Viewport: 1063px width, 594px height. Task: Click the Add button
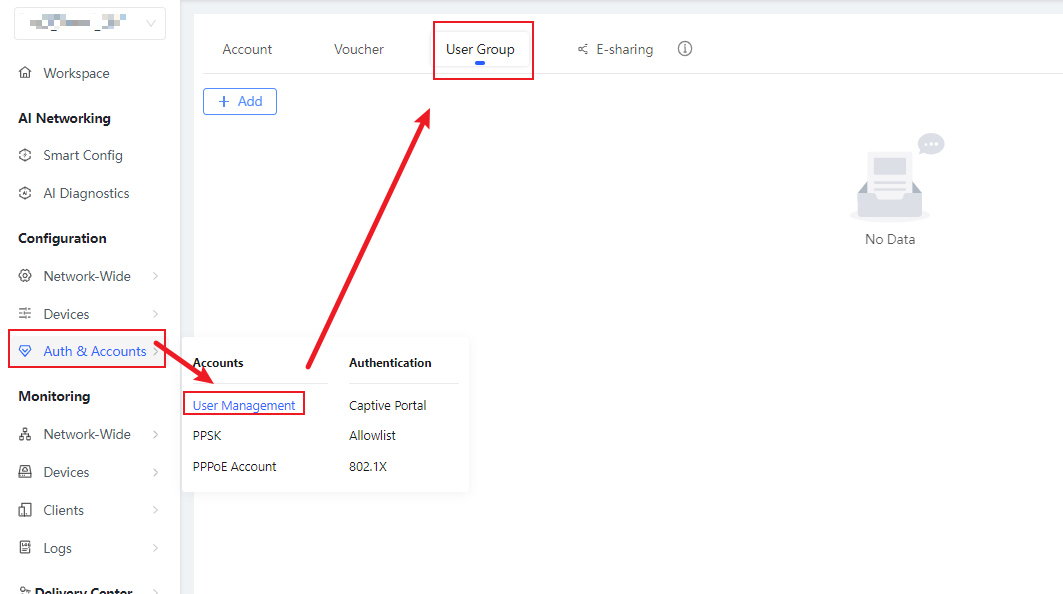click(x=240, y=101)
